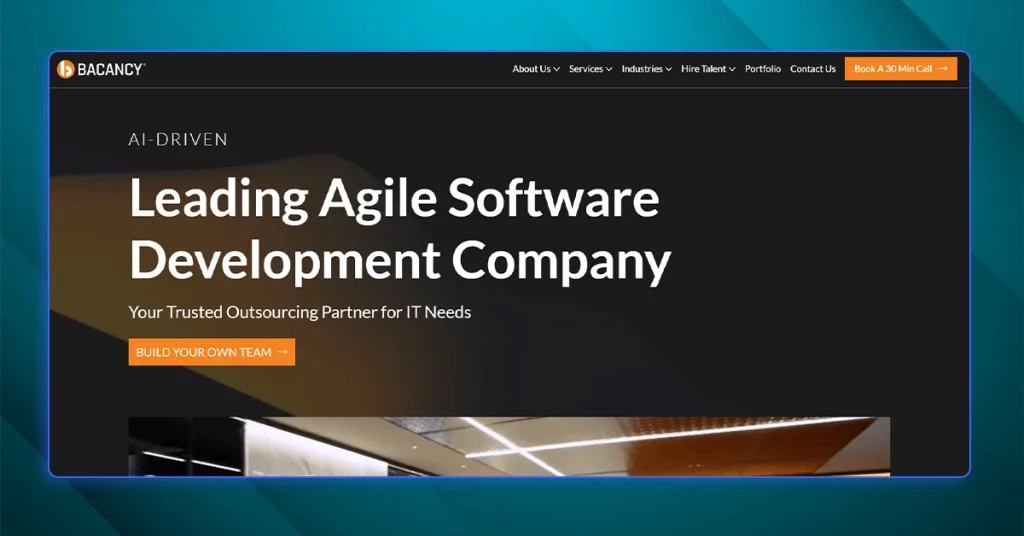Click the orange Bacancy logo icon
The height and width of the screenshot is (536, 1024).
point(66,69)
